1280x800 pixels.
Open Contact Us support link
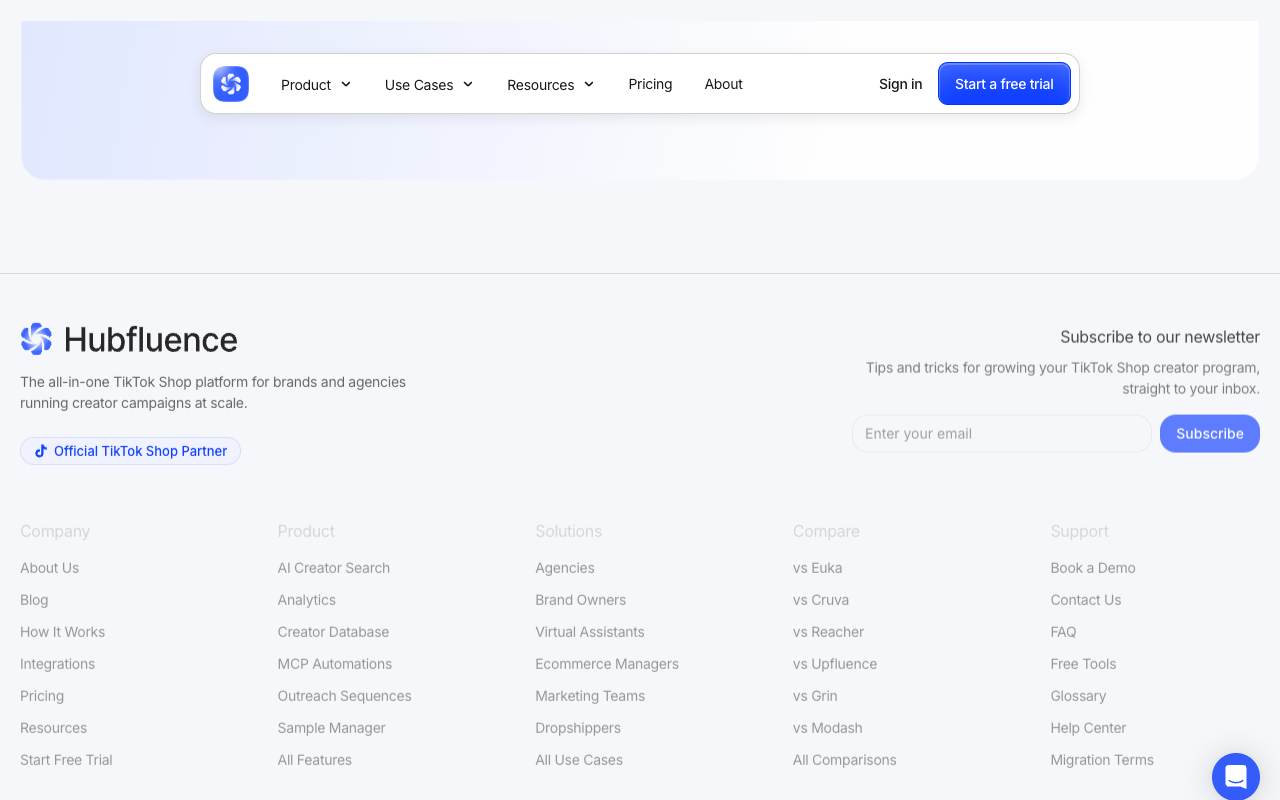point(1086,600)
